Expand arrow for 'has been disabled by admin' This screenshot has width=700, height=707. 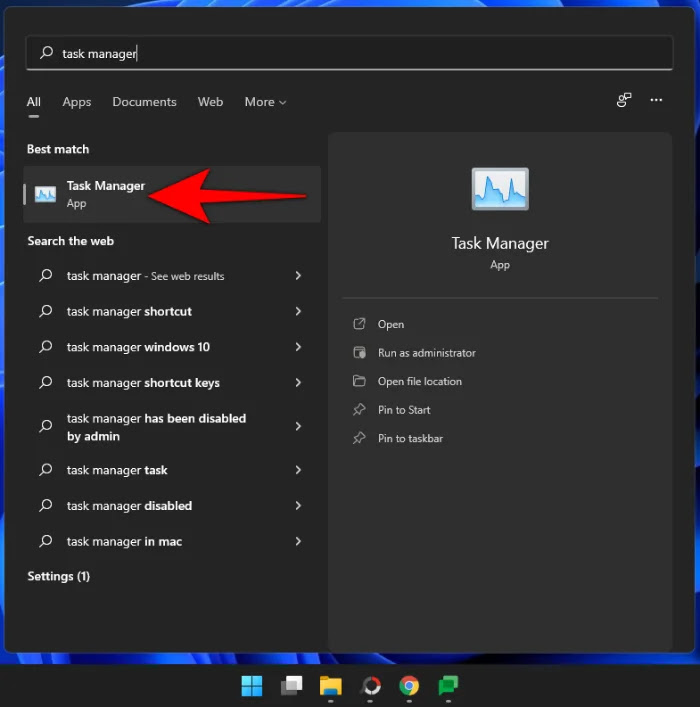tap(298, 426)
